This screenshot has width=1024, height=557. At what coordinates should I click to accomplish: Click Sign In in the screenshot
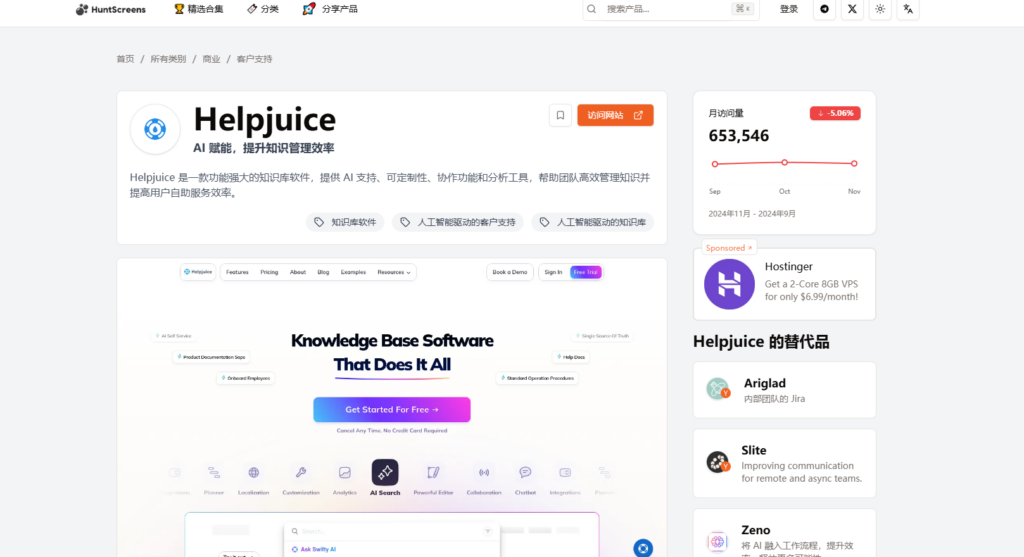pos(553,272)
